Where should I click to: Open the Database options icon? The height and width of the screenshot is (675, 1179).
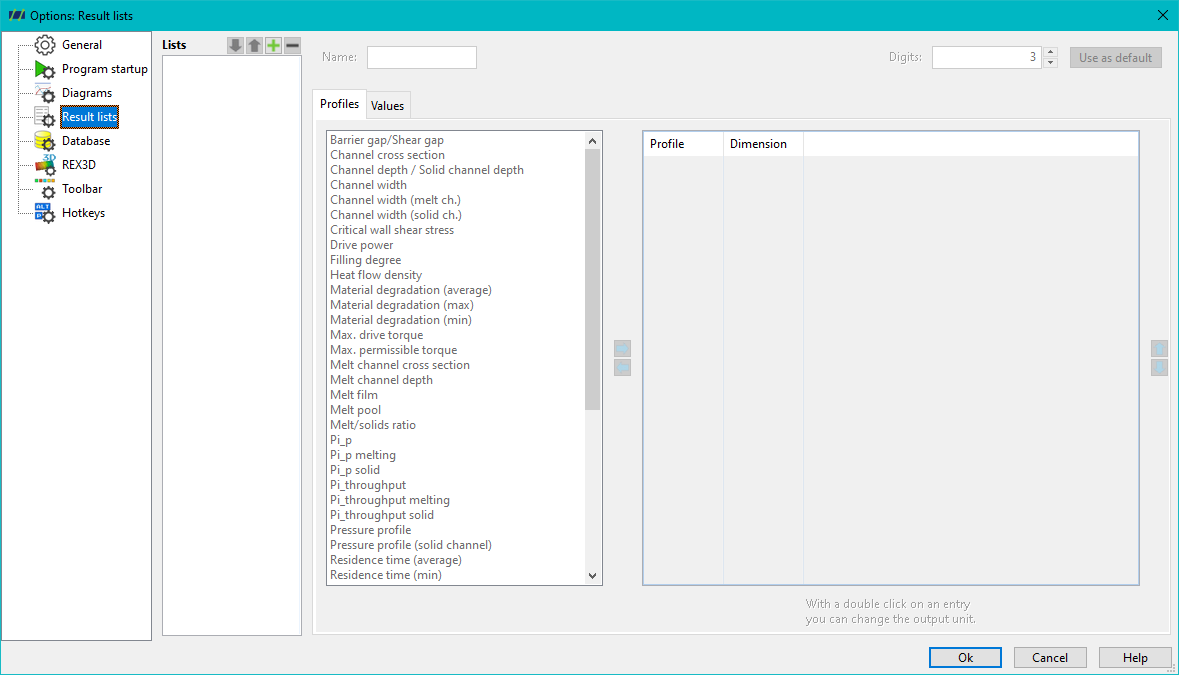coord(45,141)
